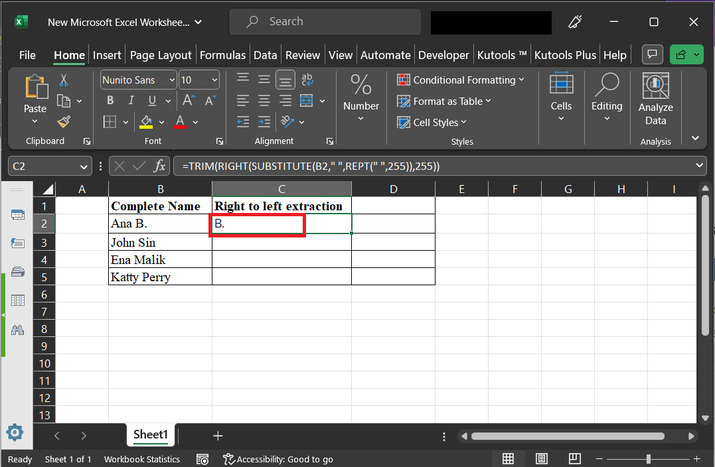Expand the Name Box dropdown for C2
The width and height of the screenshot is (715, 467).
84,166
